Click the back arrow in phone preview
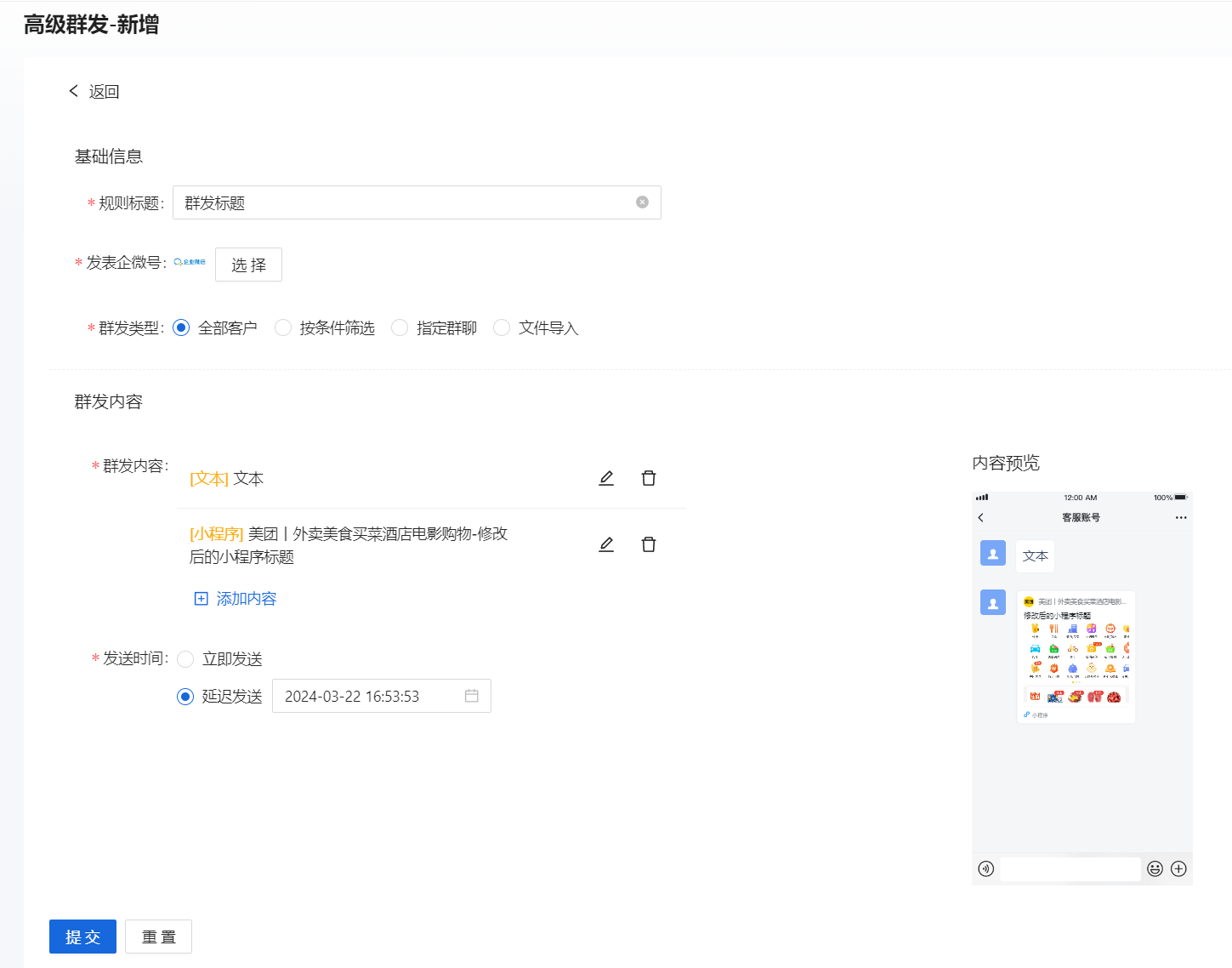Image resolution: width=1232 pixels, height=968 pixels. click(x=981, y=517)
